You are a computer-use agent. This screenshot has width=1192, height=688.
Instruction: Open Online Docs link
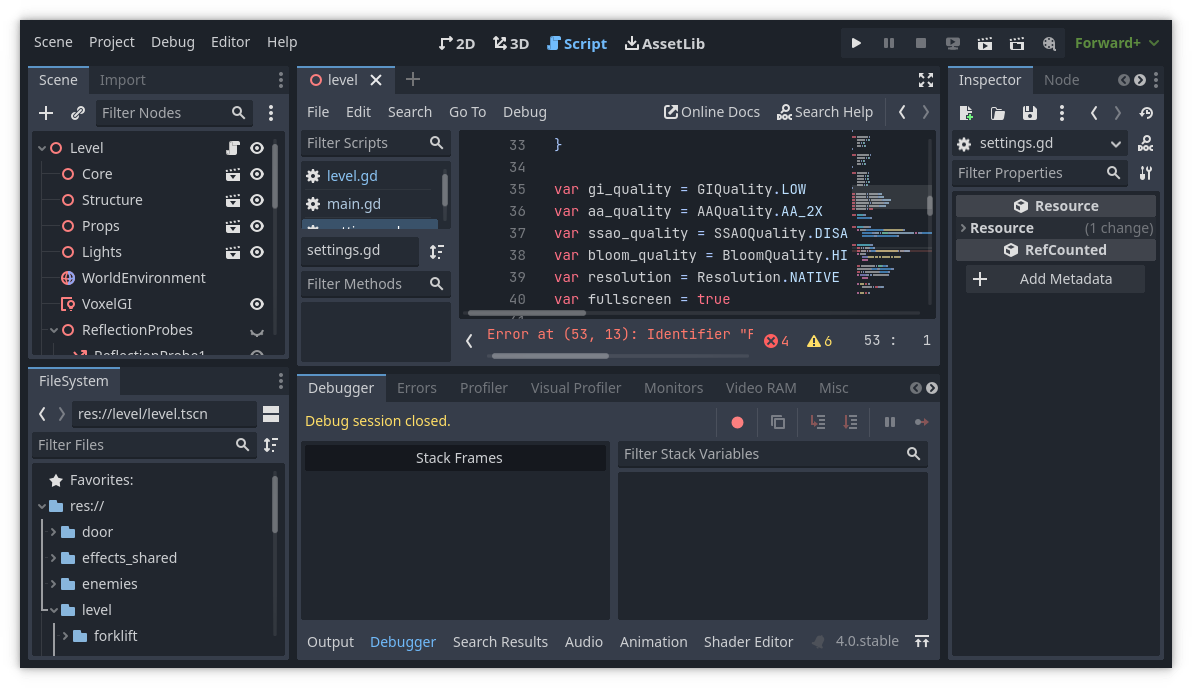pos(712,112)
